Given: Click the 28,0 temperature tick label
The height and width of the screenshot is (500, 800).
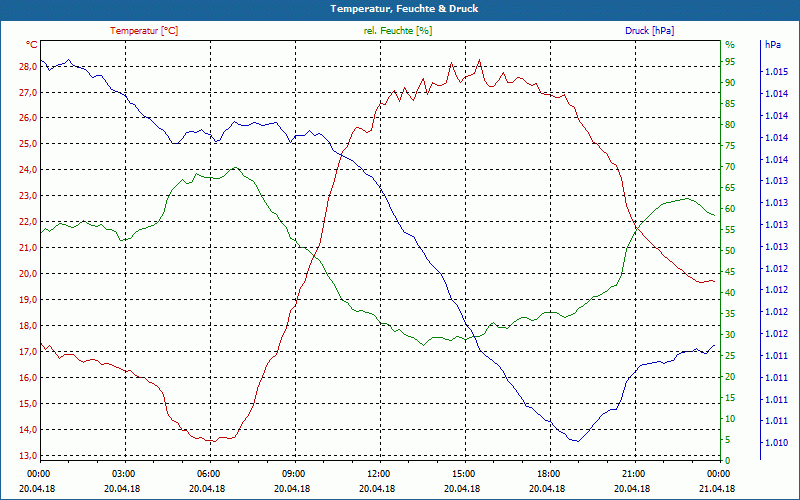Looking at the screenshot, I should click(x=26, y=66).
